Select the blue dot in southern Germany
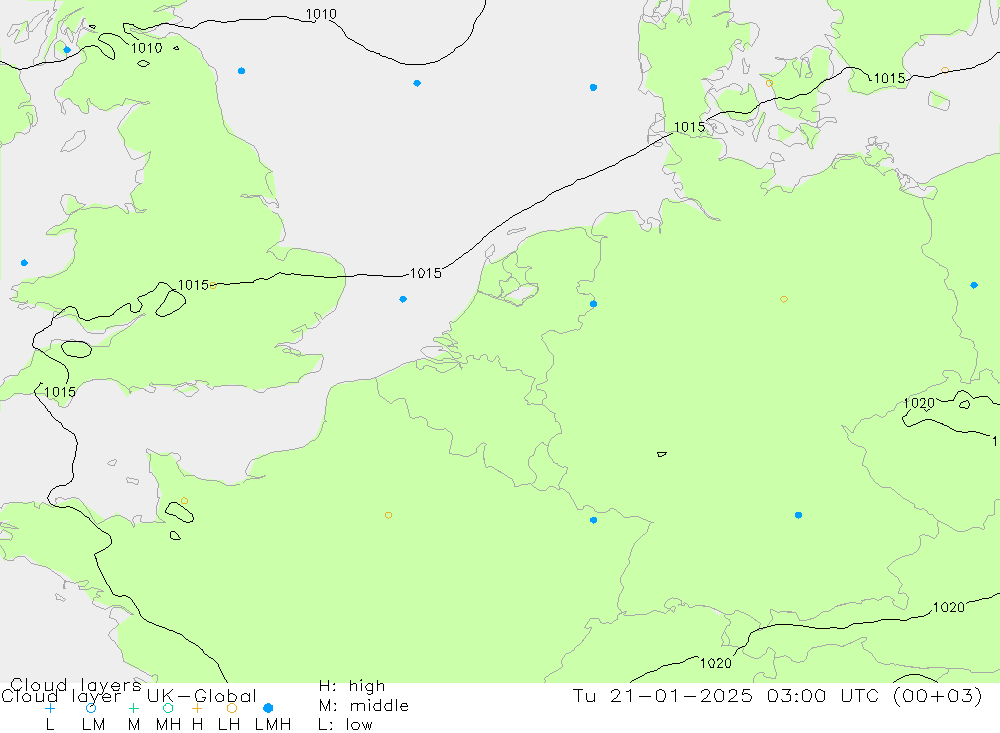1000x733 pixels. point(798,515)
